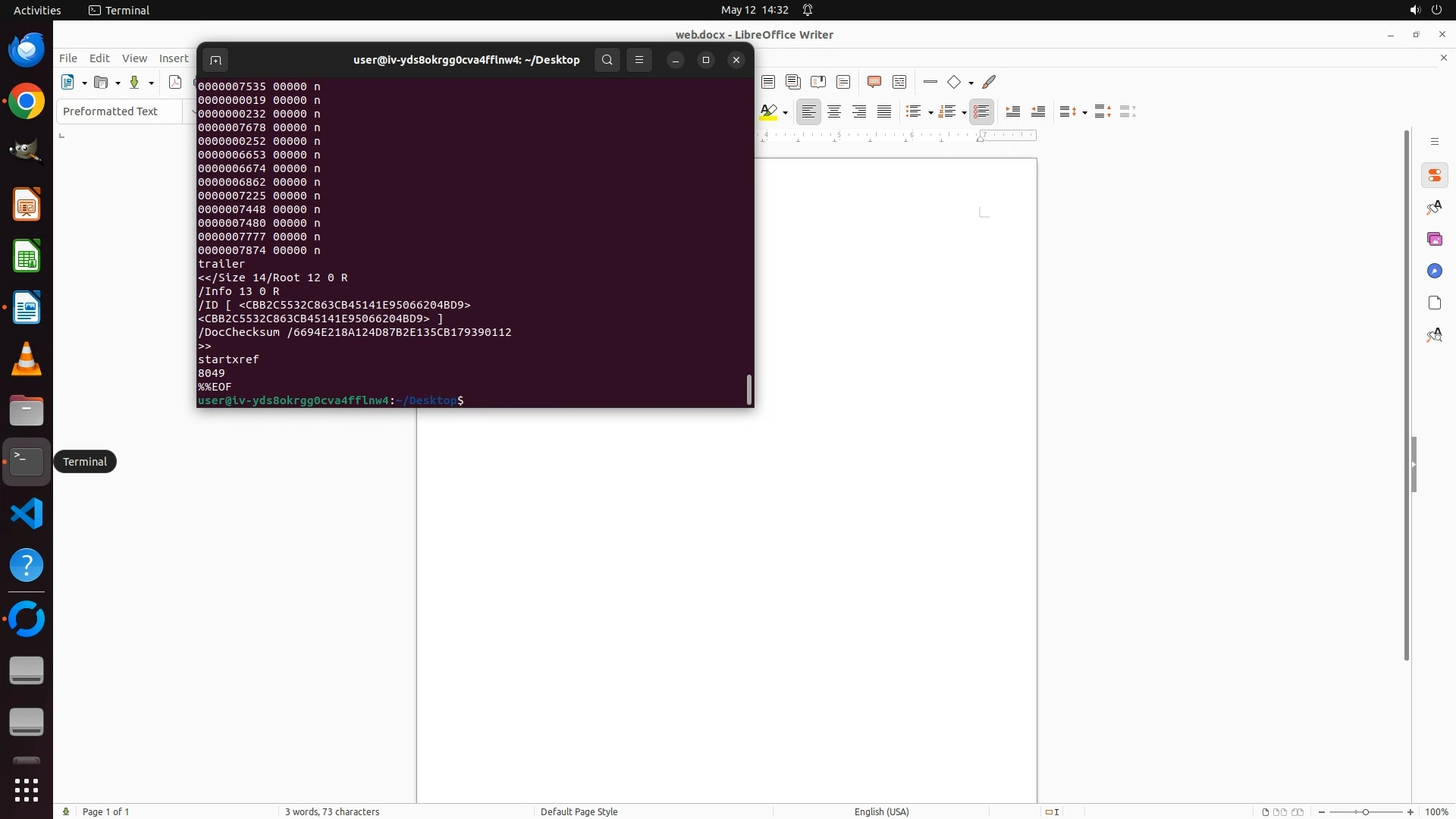Enable Justified paragraph alignment
1456x819 pixels.
tap(884, 111)
